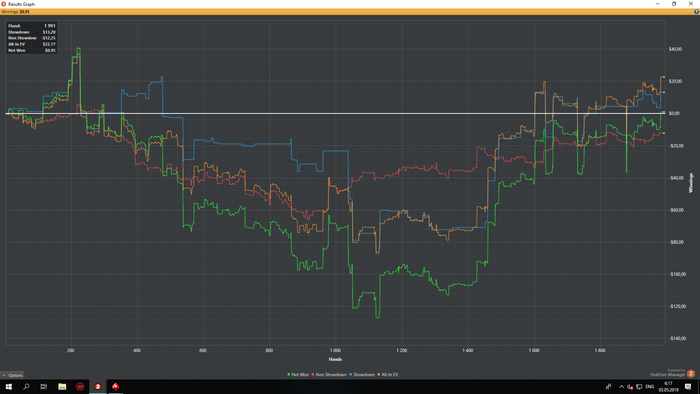Viewport: 700px width, 394px height.
Task: Toggle the Non Showdown legend series
Action: [x=329, y=374]
